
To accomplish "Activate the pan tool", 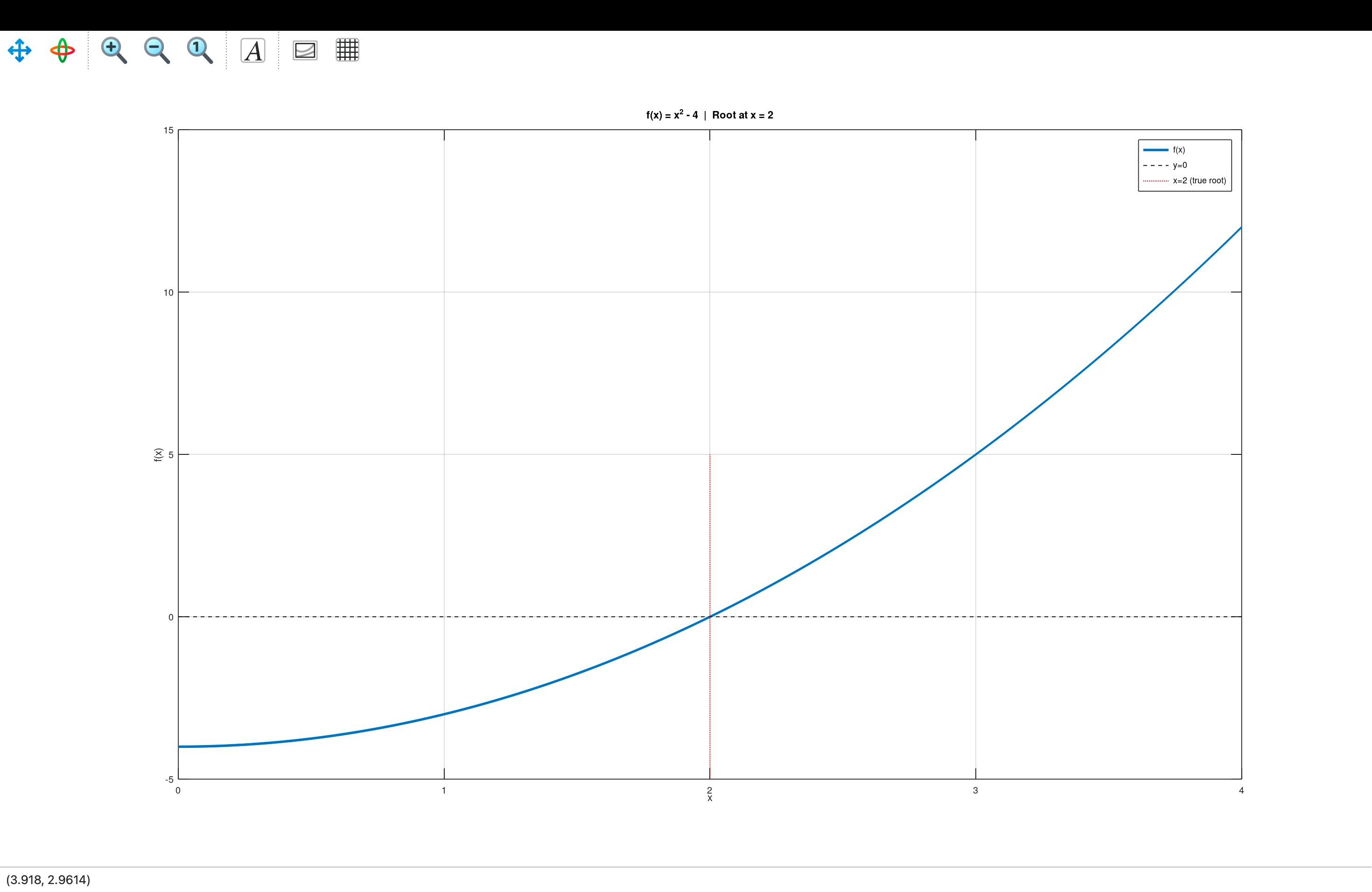I will click(19, 51).
